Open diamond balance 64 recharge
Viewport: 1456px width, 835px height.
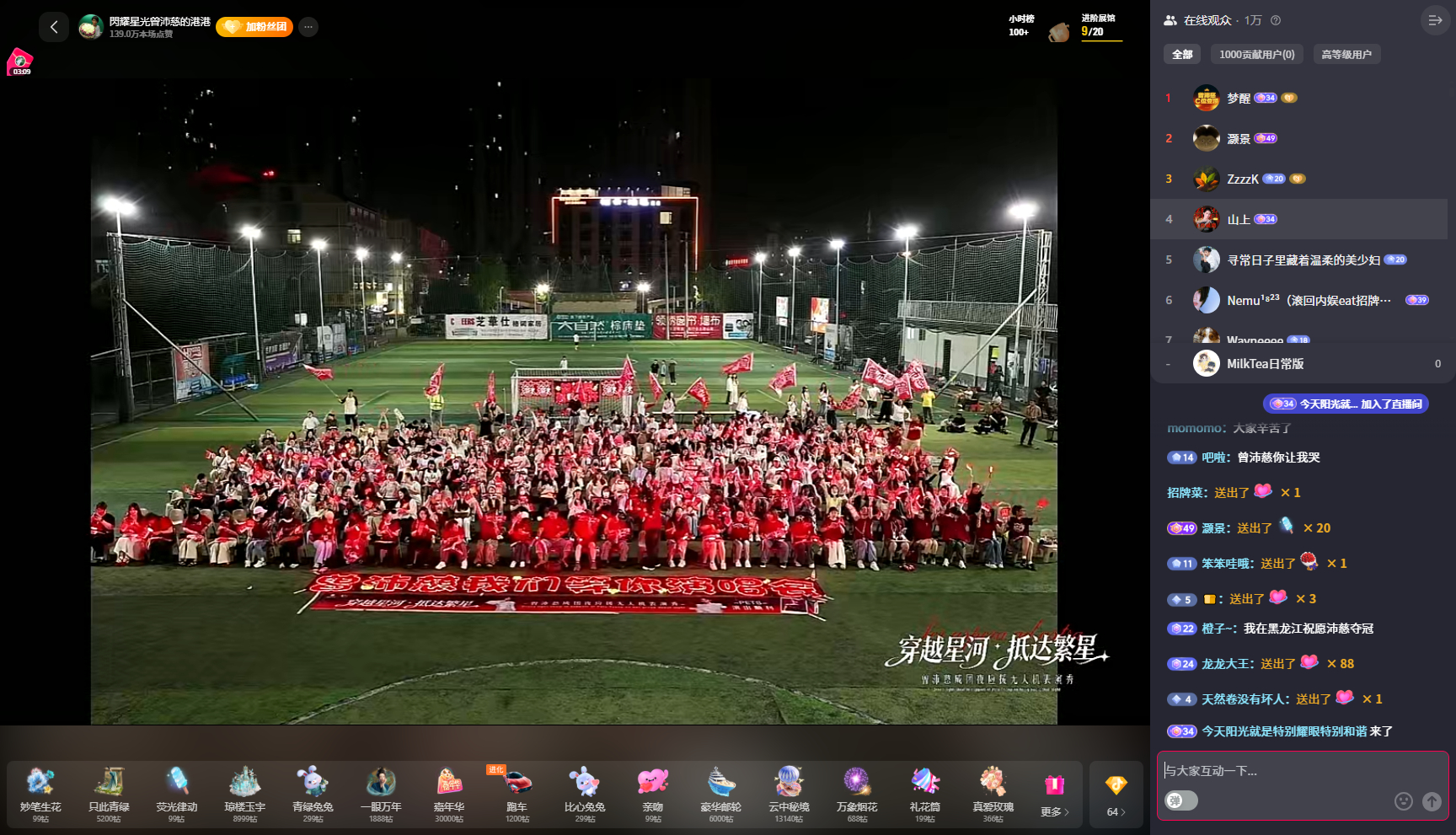(1116, 795)
